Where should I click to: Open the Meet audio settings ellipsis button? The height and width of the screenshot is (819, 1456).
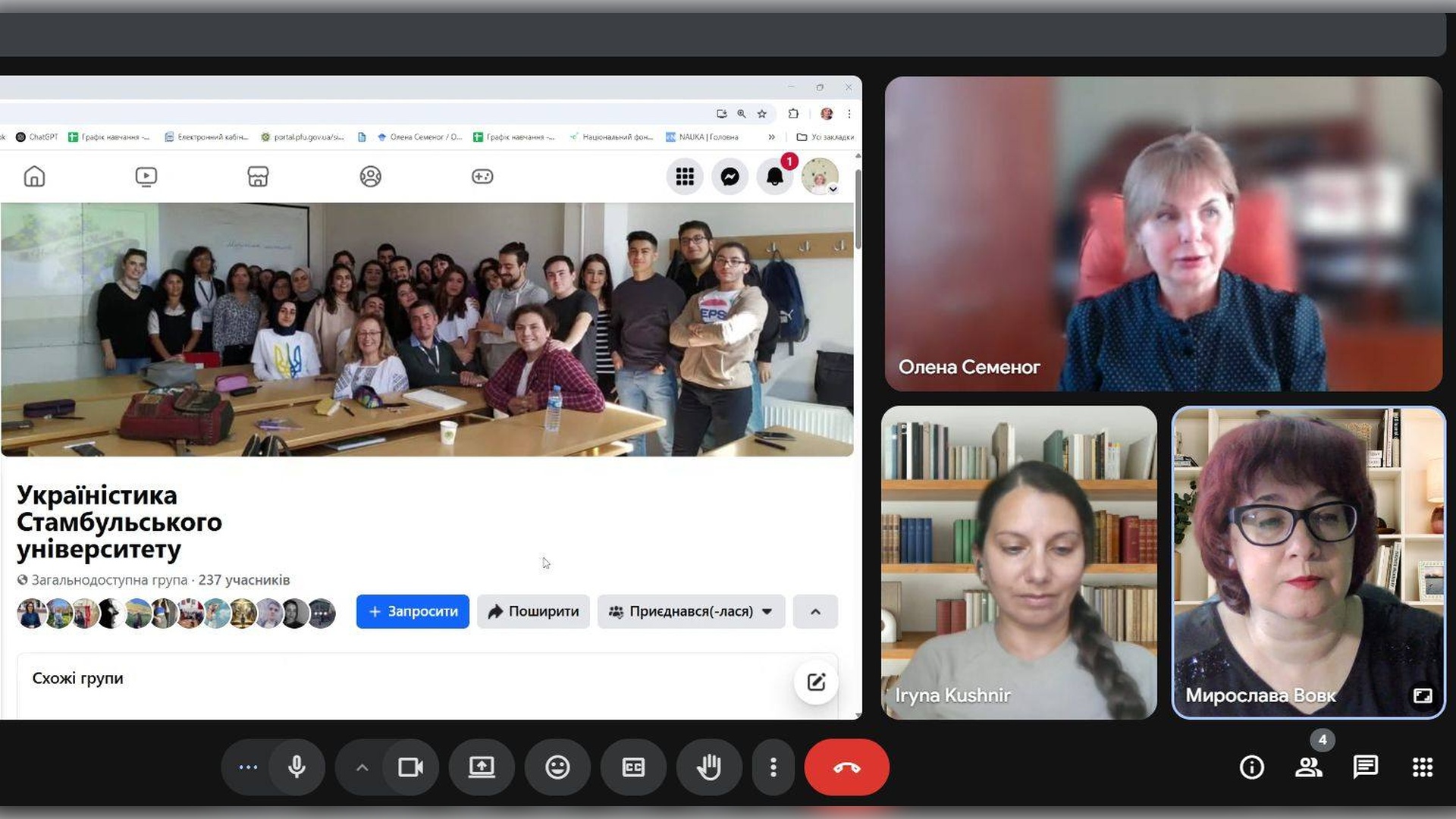(x=248, y=767)
